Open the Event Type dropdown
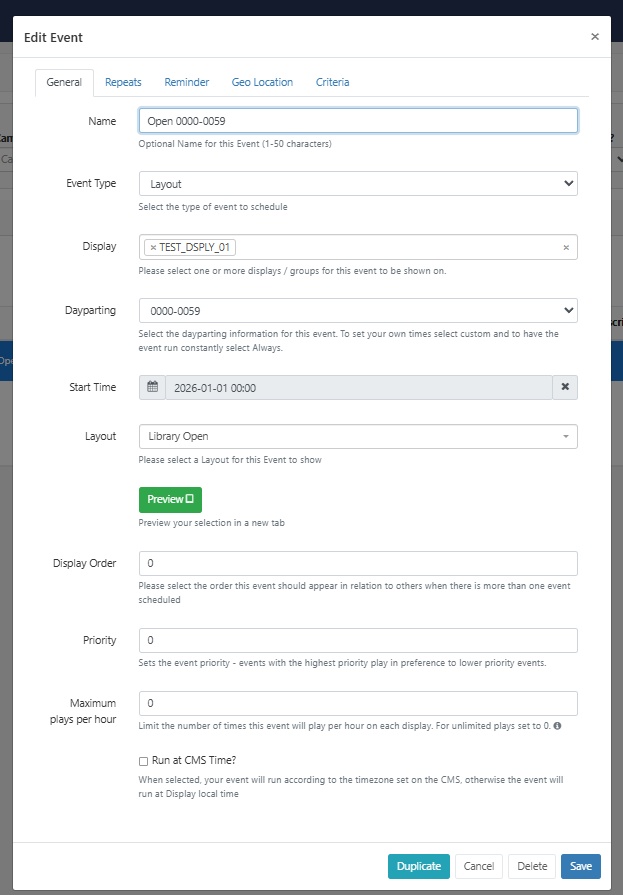Screen dimensions: 623x895 [358, 184]
